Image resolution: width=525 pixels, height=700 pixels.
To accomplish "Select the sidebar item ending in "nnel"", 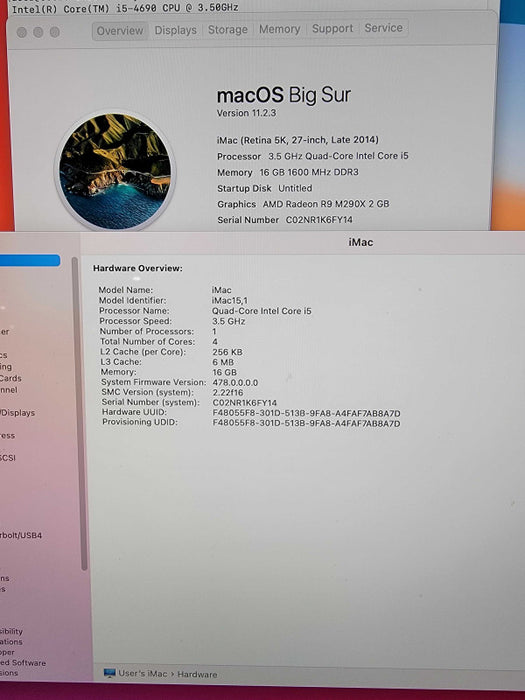I will tap(9, 390).
